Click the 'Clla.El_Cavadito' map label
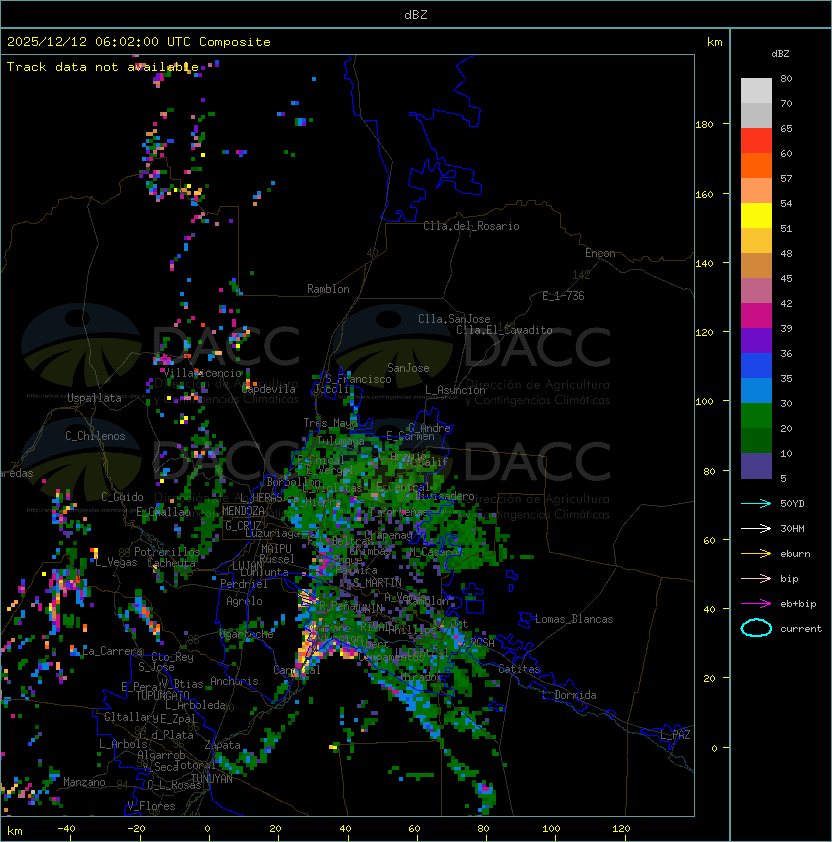 (504, 330)
